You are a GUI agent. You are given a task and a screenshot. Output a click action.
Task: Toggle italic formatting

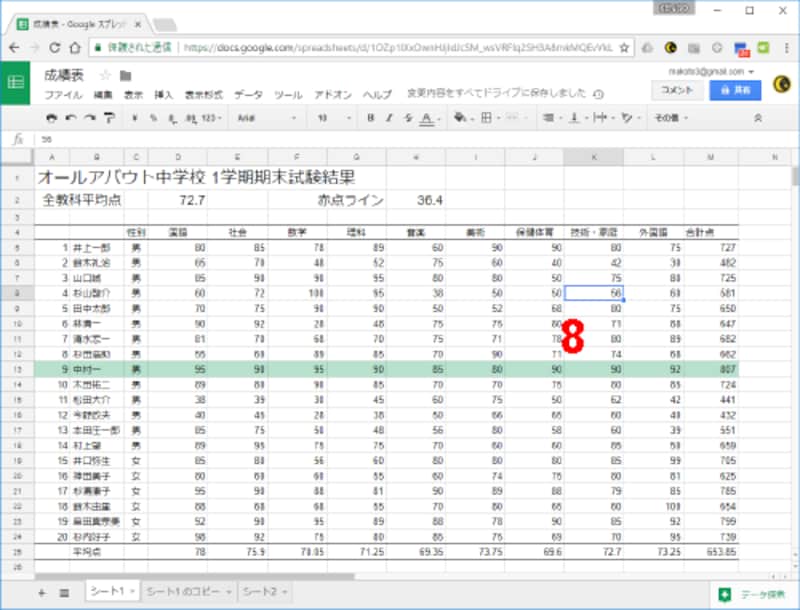(388, 118)
